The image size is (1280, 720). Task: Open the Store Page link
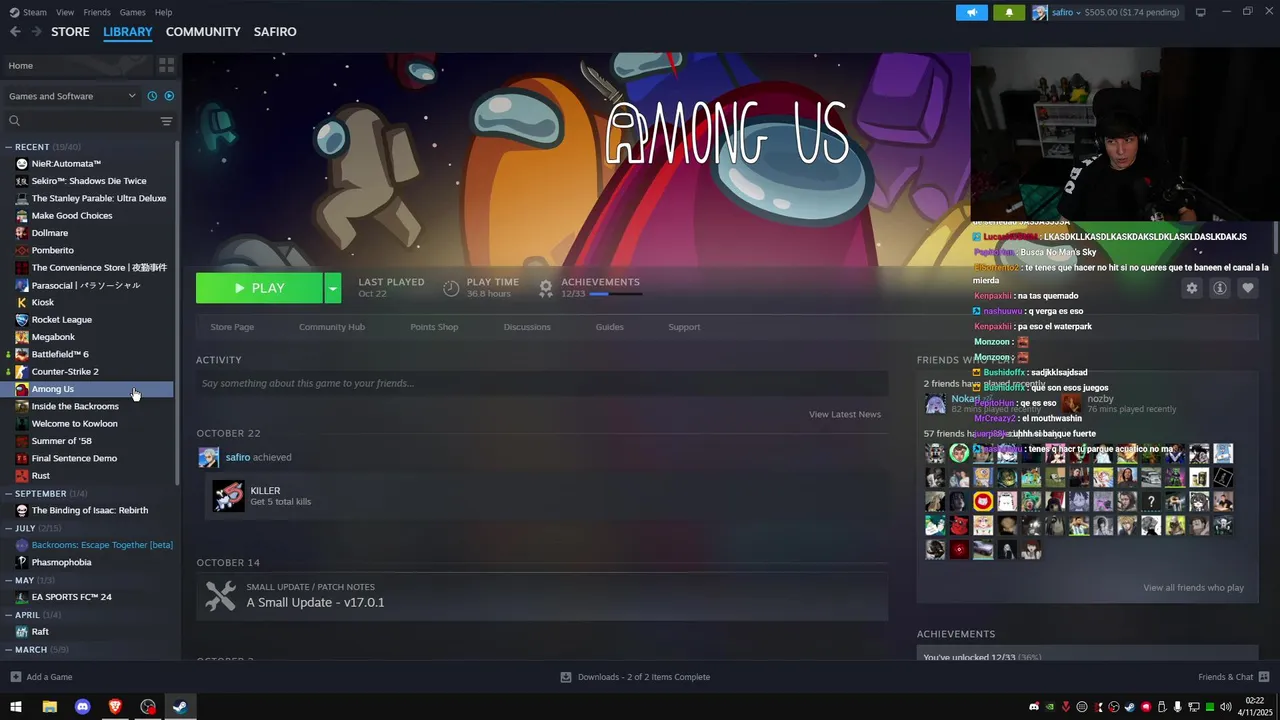(232, 327)
